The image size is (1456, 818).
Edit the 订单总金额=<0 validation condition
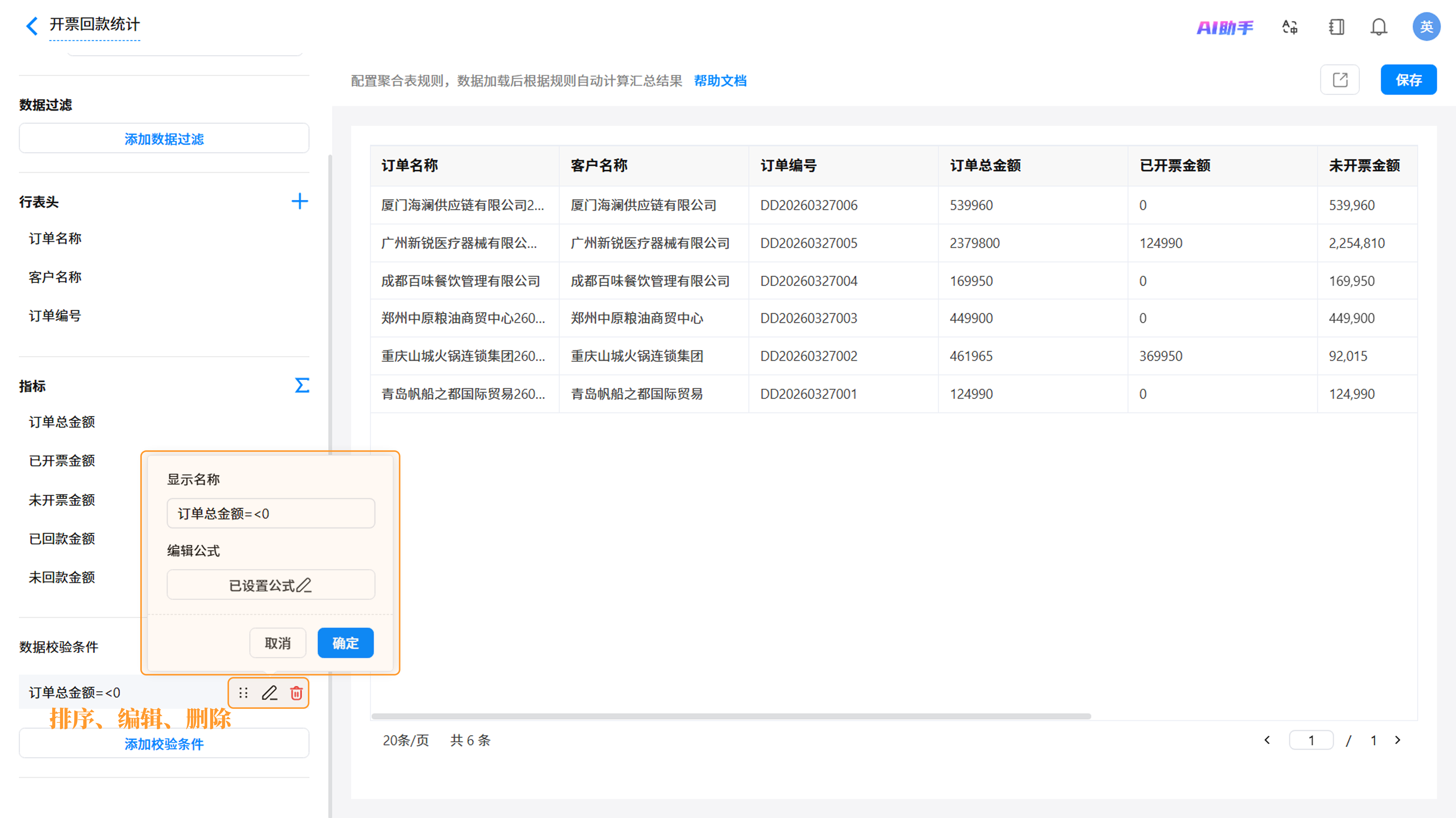pyautogui.click(x=270, y=693)
